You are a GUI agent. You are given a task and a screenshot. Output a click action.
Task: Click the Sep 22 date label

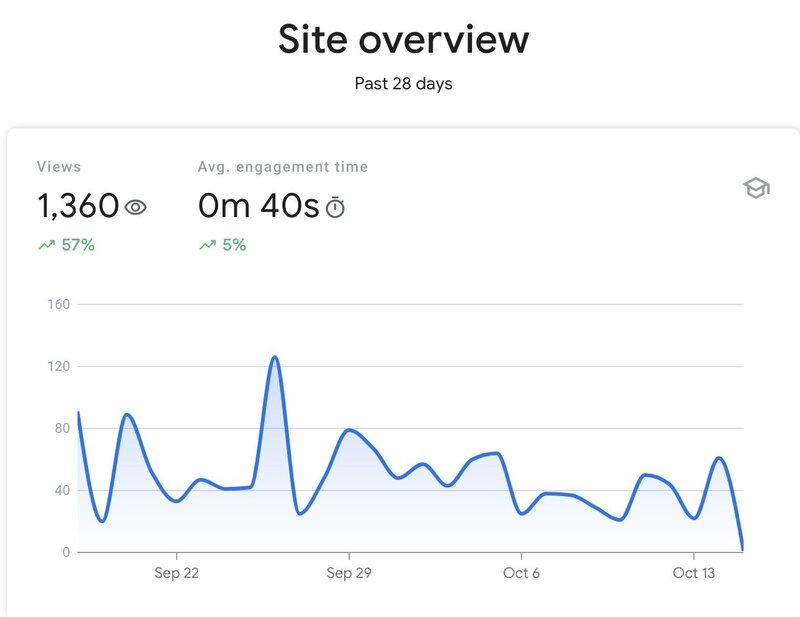(177, 573)
